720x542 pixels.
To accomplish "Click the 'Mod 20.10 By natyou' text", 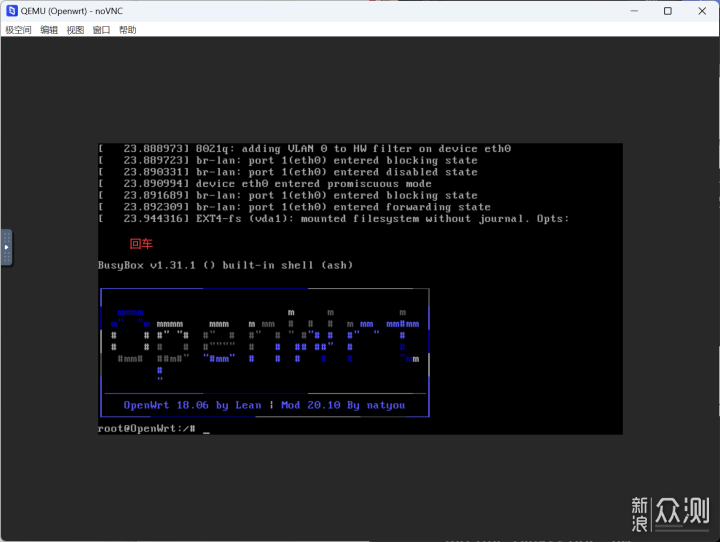I will tap(343, 405).
